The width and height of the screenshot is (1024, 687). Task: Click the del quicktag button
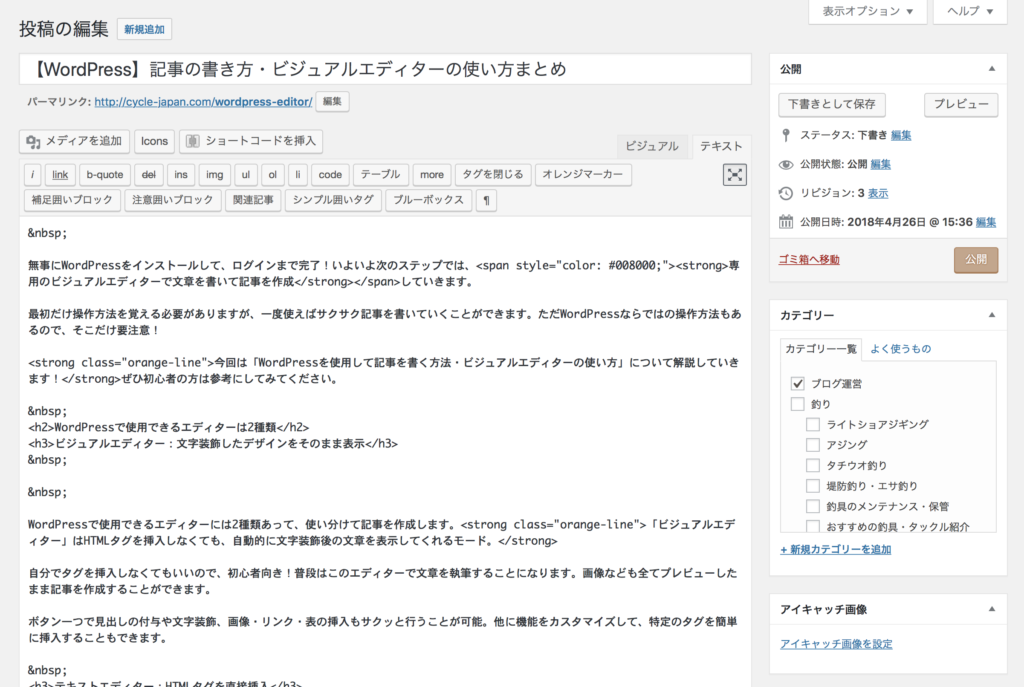149,175
